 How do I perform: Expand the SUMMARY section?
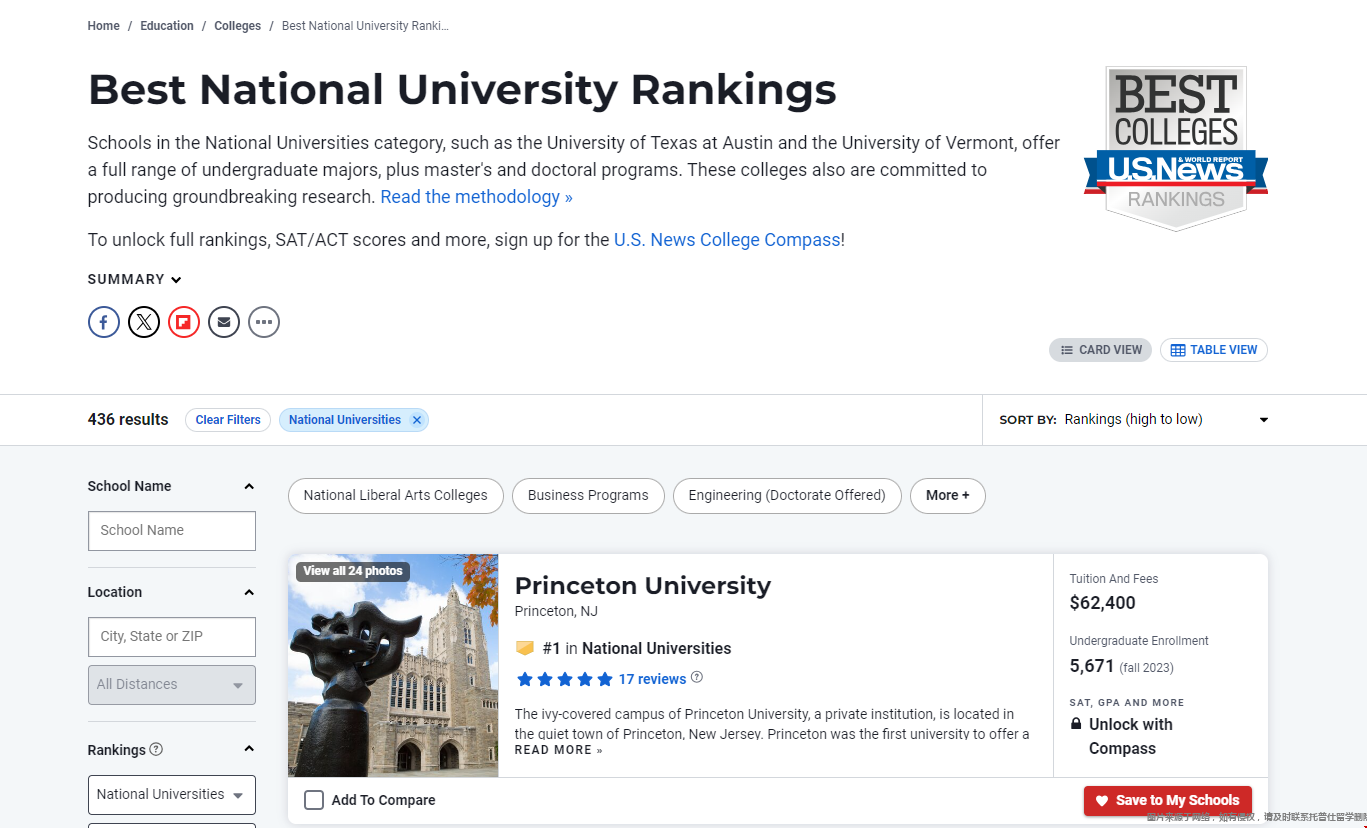click(135, 280)
